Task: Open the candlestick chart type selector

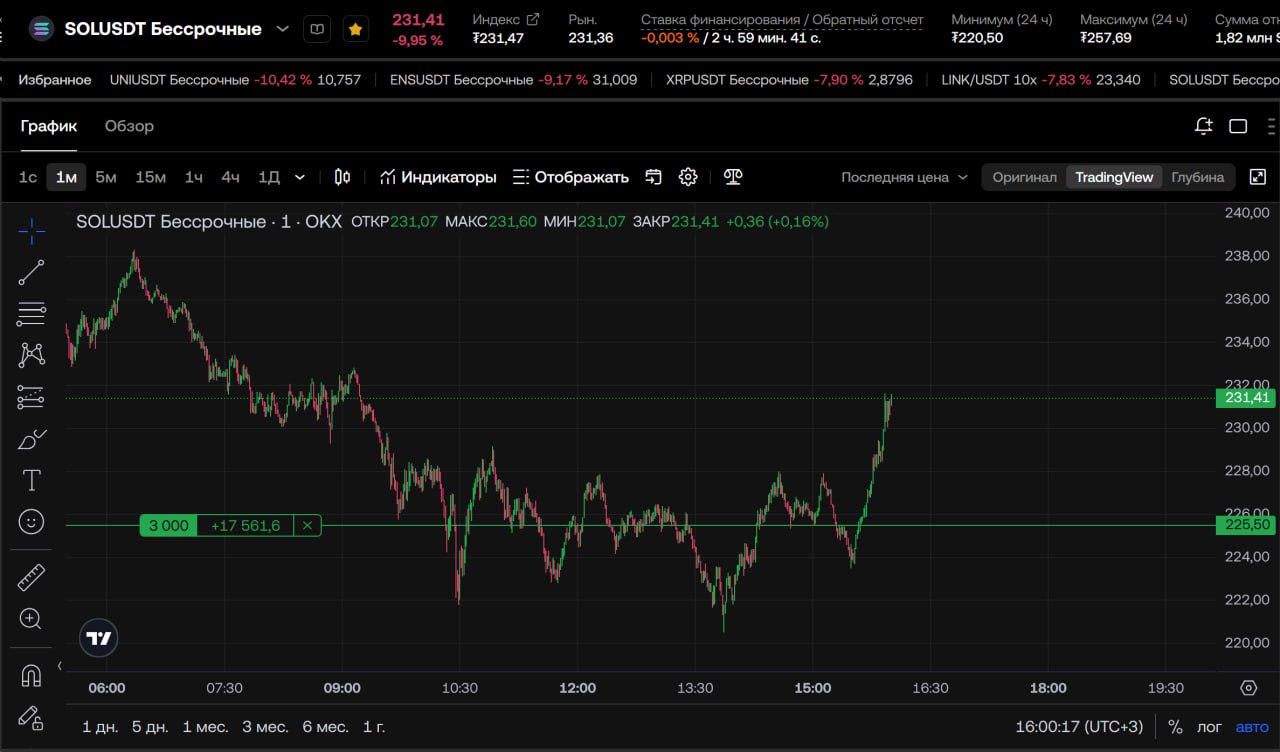Action: 342,177
